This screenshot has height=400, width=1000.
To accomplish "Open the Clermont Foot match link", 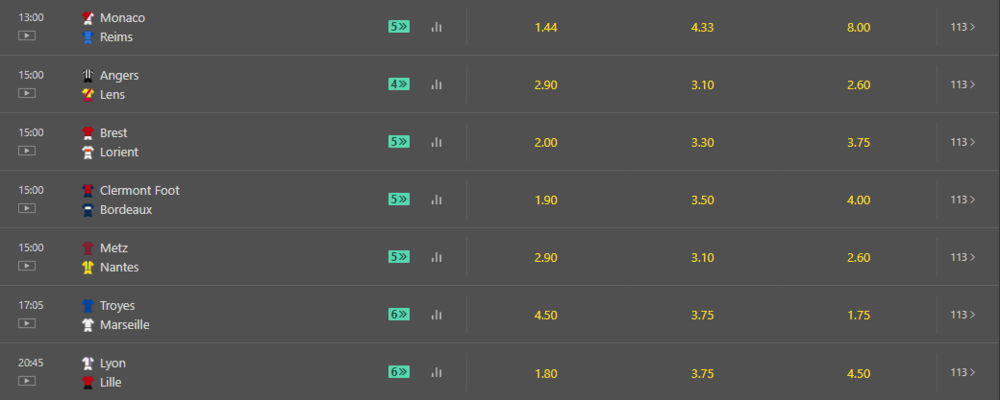I will [140, 190].
